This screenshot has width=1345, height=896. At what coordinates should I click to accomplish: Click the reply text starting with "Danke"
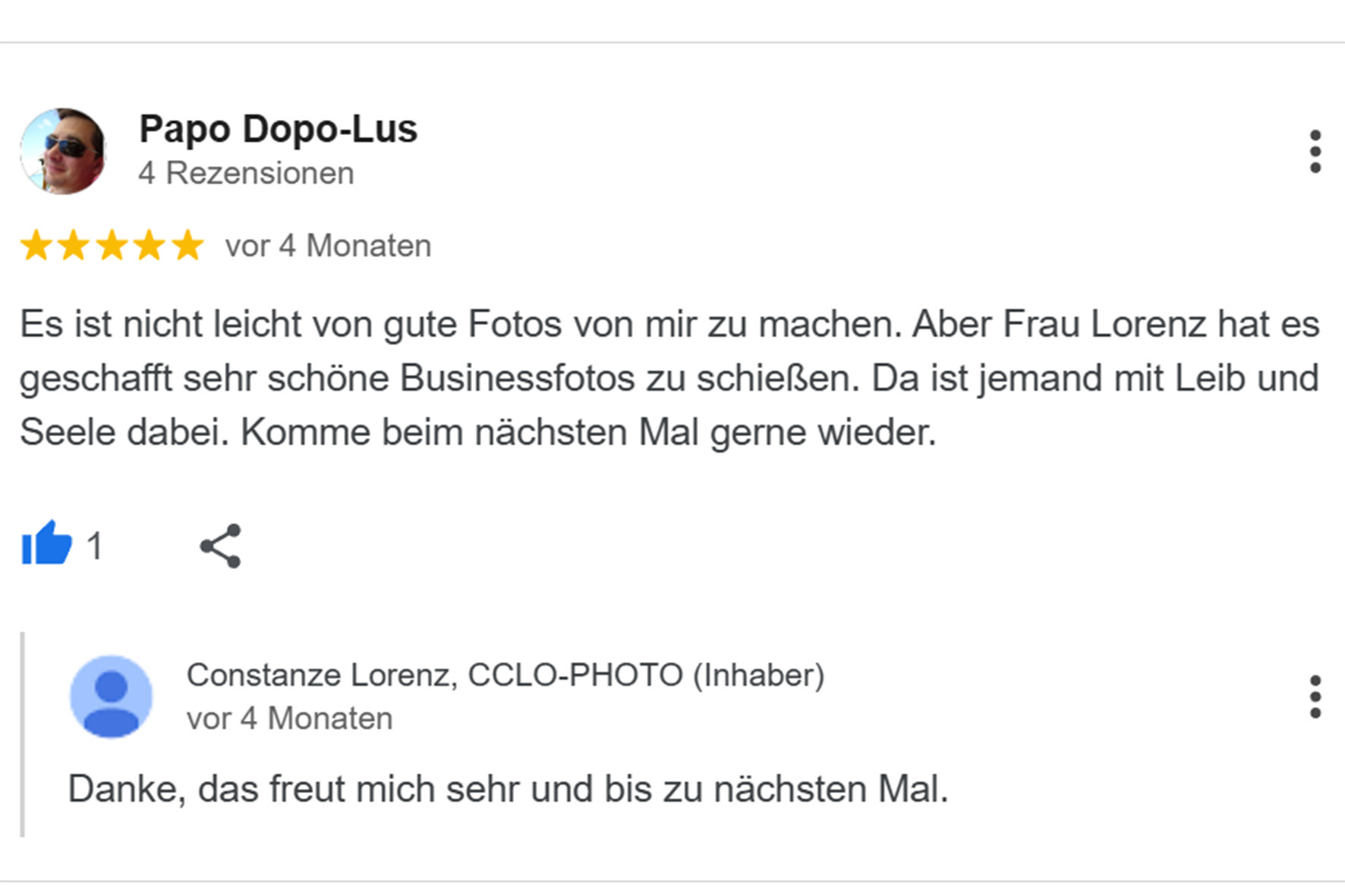coord(508,788)
